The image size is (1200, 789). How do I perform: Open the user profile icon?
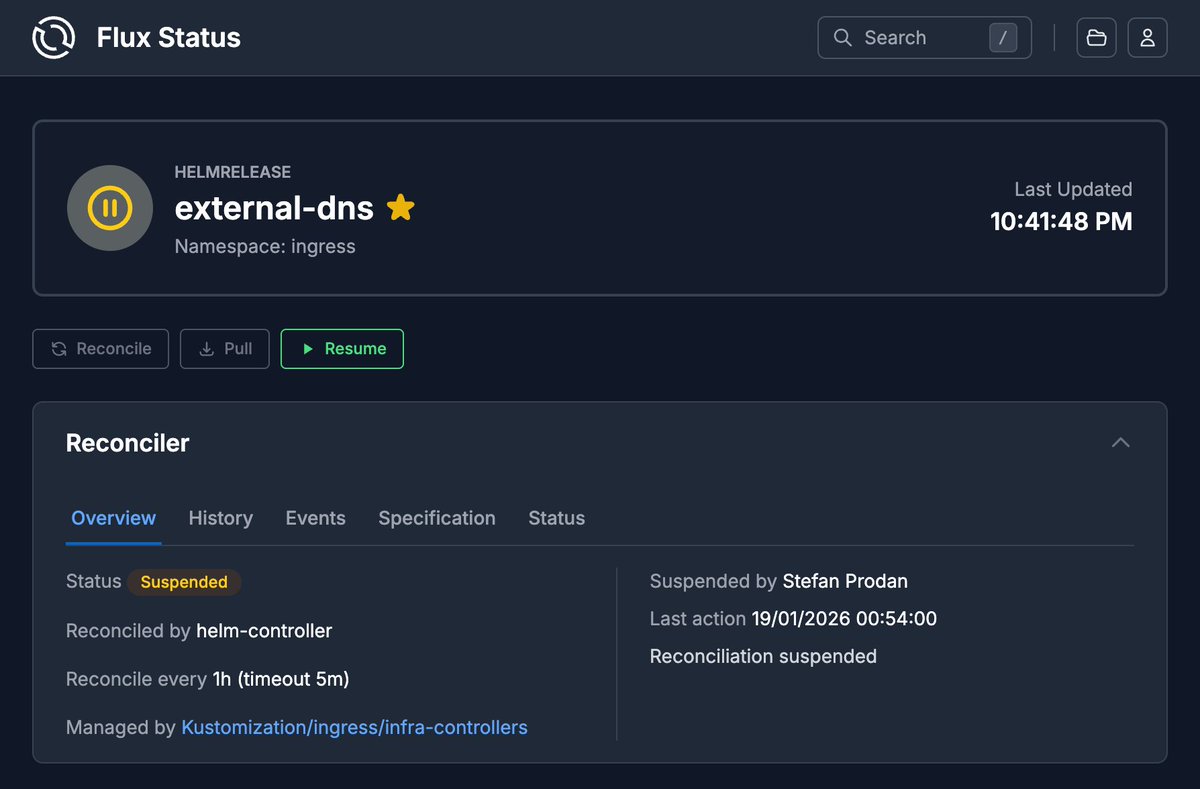click(x=1148, y=38)
